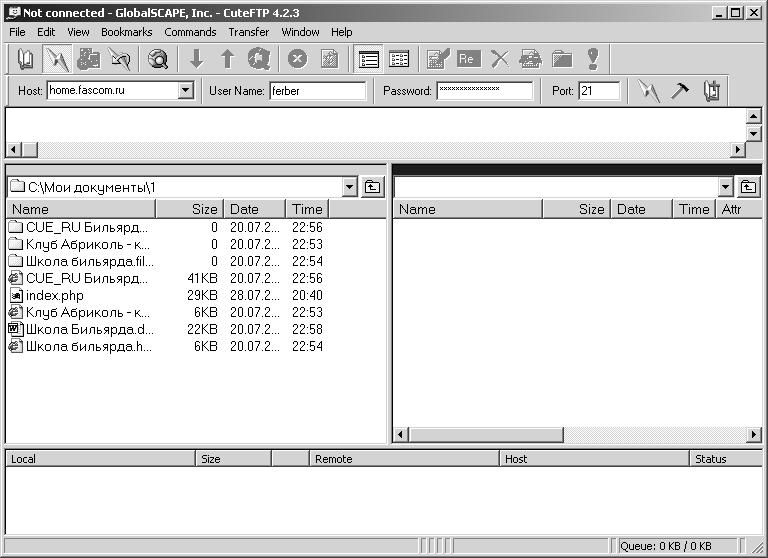Switch to detailed list view
The width and height of the screenshot is (768, 558).
coord(399,59)
